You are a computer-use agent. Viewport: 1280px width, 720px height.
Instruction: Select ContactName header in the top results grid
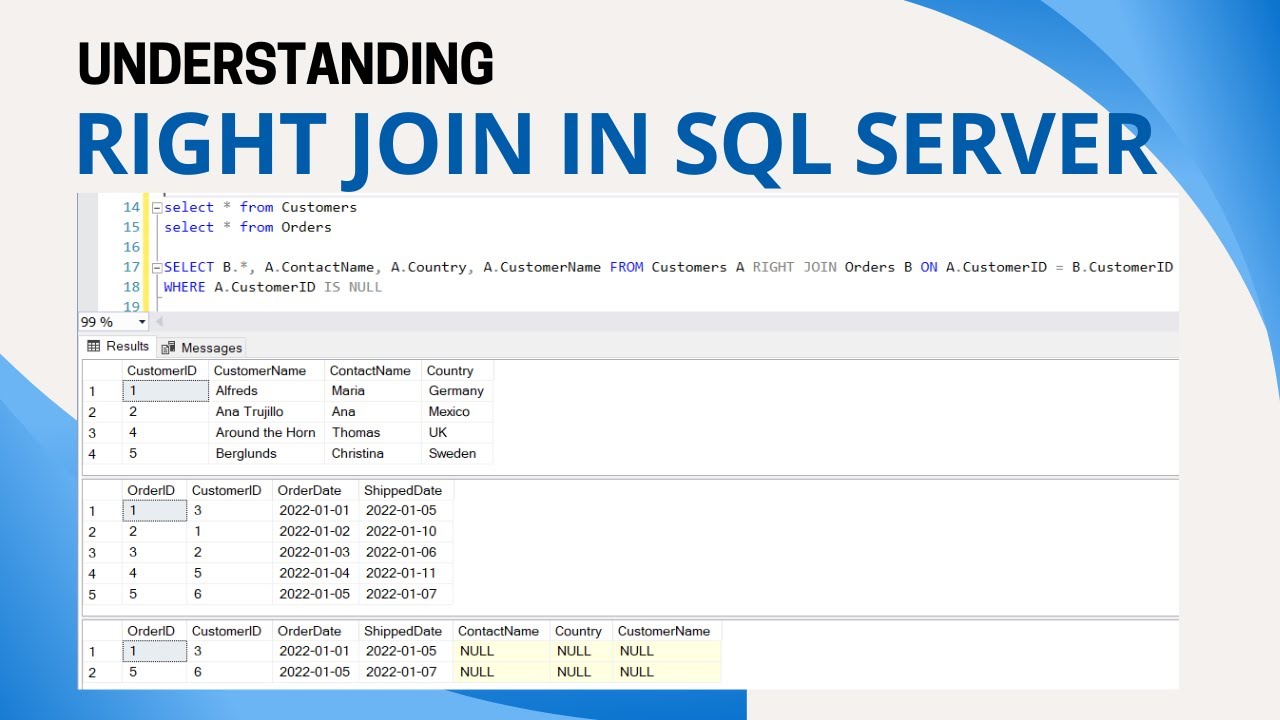[x=373, y=370]
